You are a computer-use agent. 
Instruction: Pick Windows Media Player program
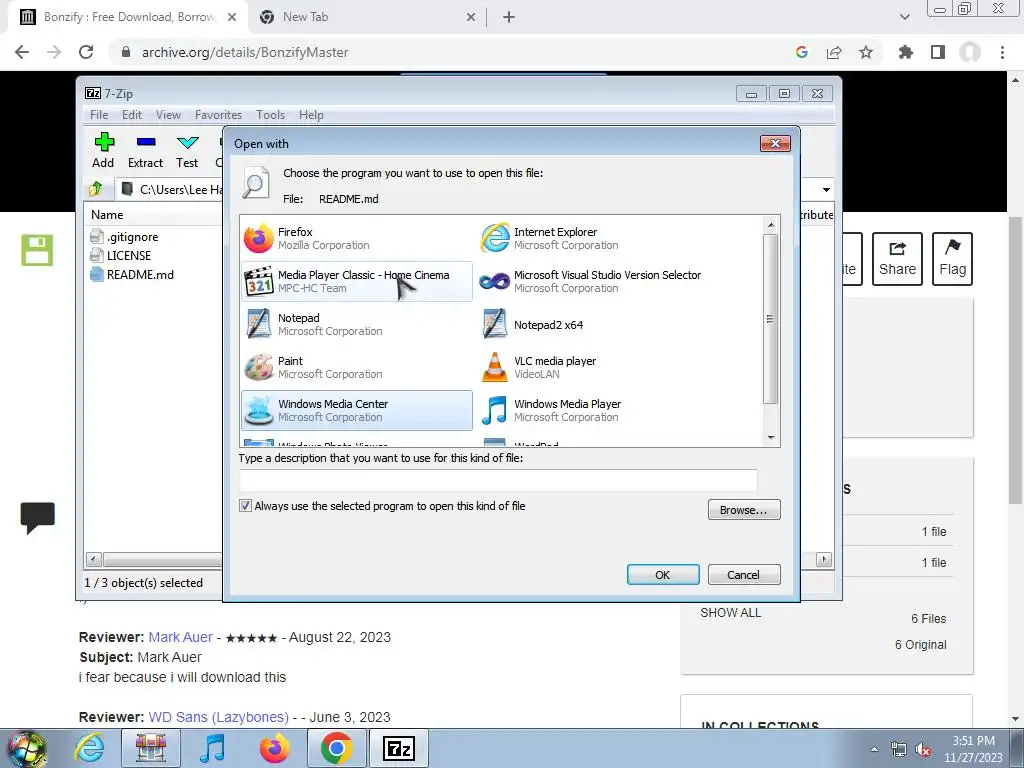[592, 411]
